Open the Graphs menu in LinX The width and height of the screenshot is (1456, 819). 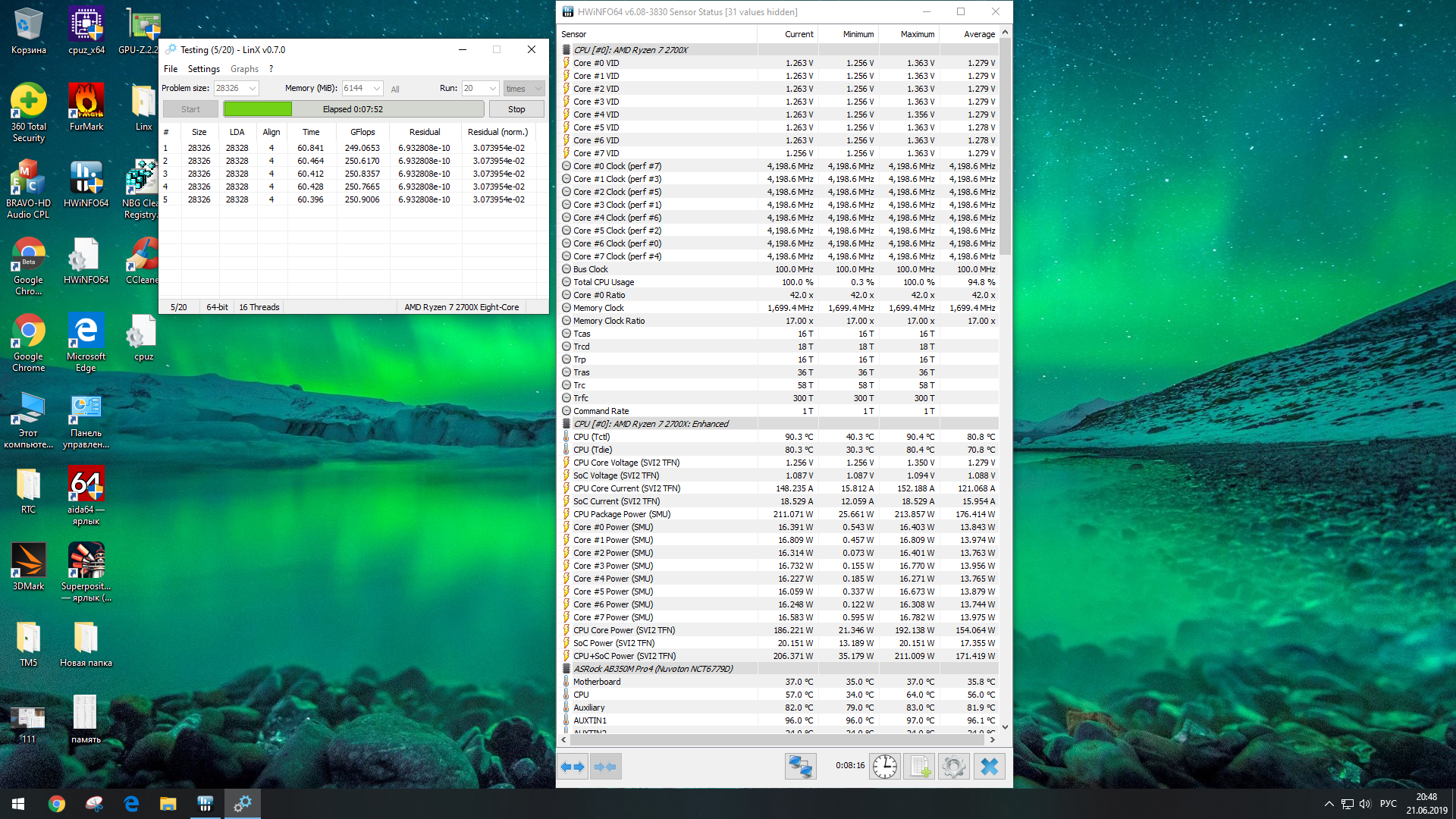pos(244,69)
